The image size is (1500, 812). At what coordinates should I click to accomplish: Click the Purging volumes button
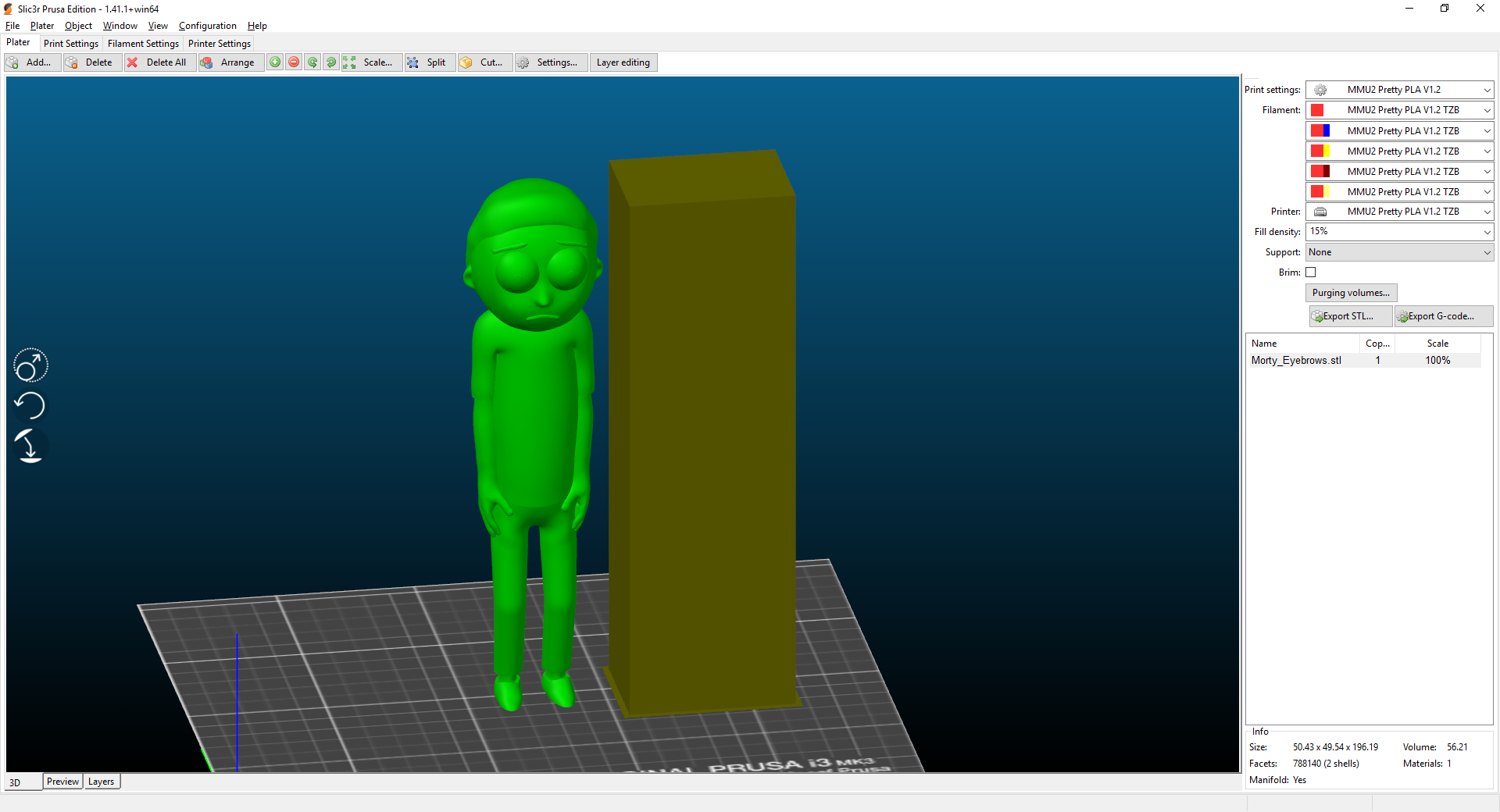pyautogui.click(x=1351, y=293)
